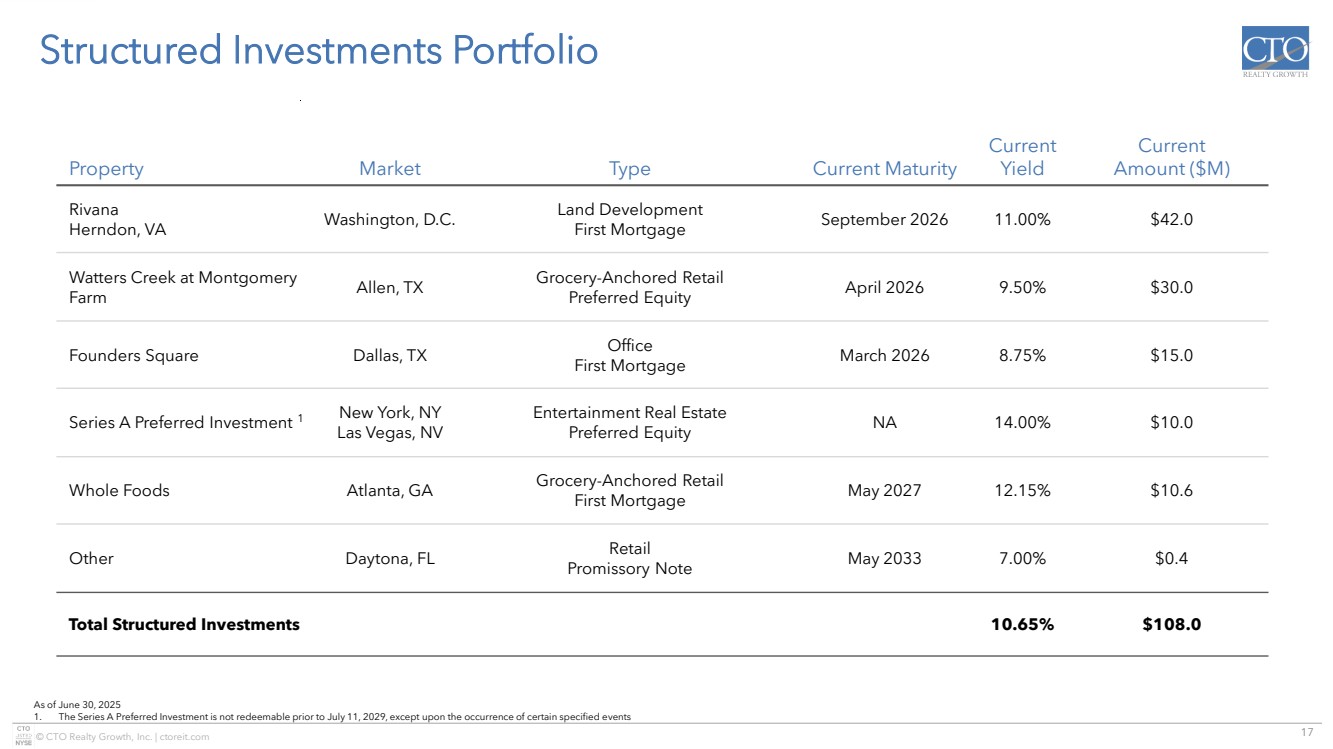Screen dimensions: 1333x749
Task: Select the Watters Creek at Montgomery Farm row
Action: click(183, 287)
